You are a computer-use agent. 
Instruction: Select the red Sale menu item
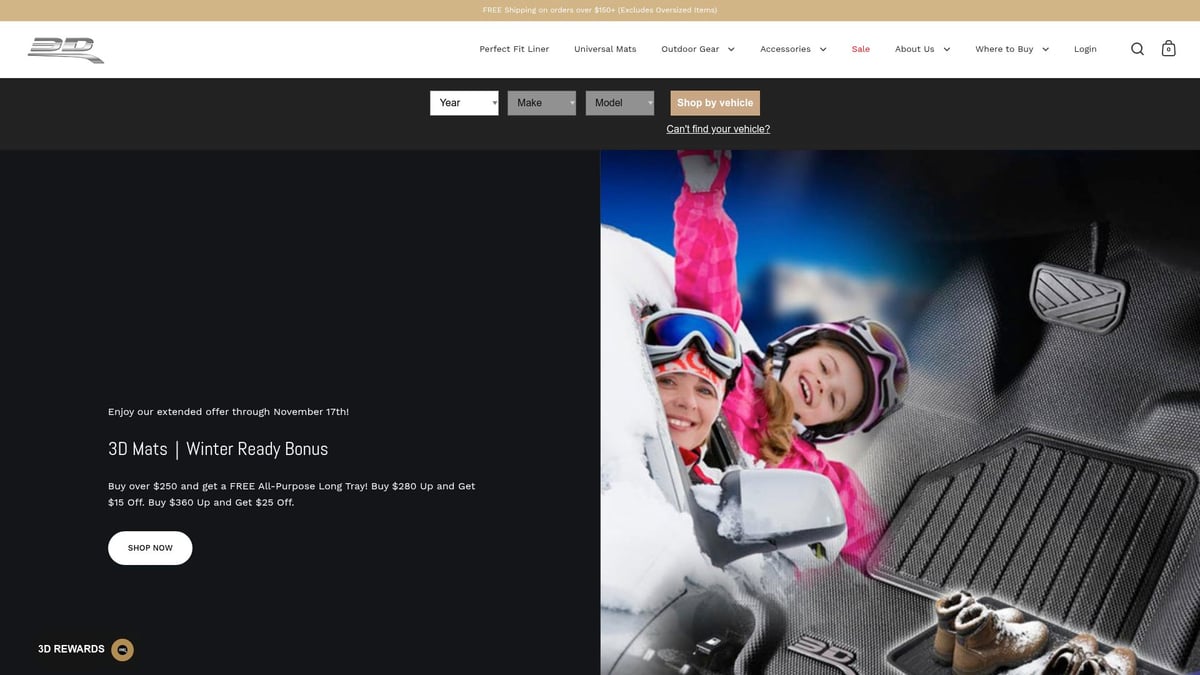860,49
